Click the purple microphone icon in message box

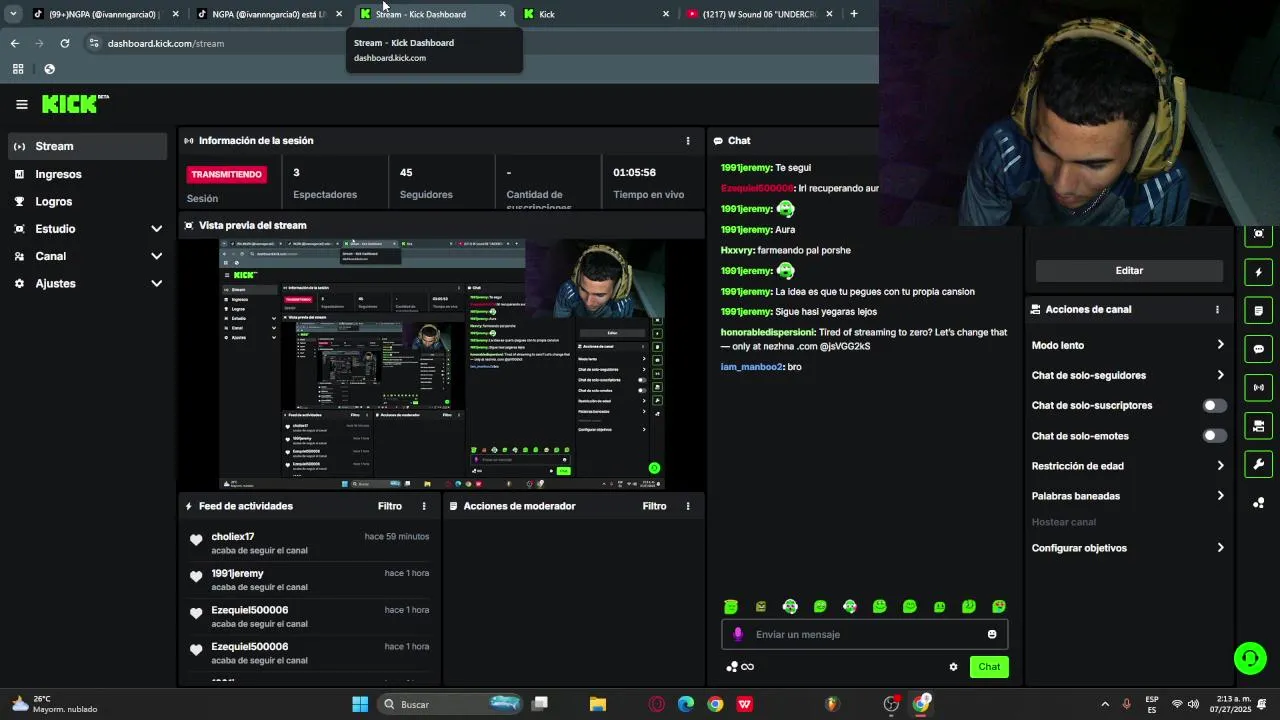tap(738, 634)
